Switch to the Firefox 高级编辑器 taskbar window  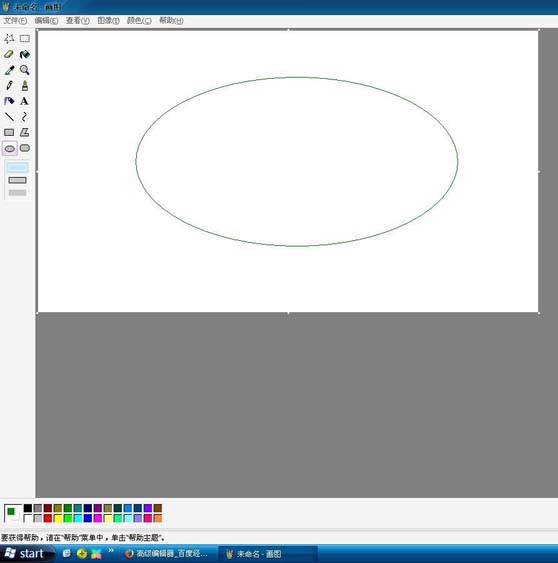tap(167, 554)
